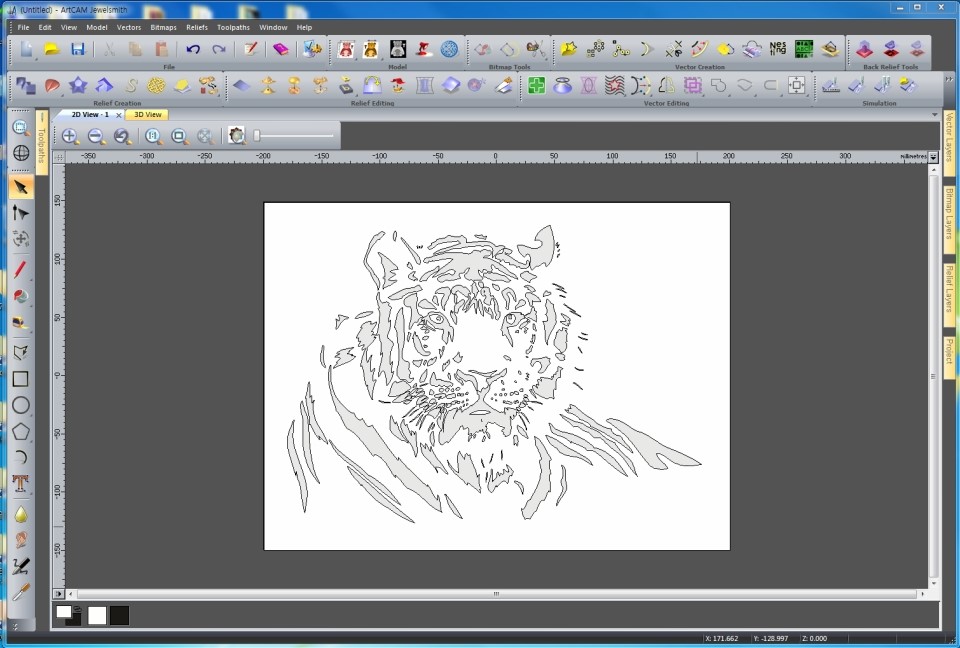Click the grayscale teddy bear Model icon
Image resolution: width=960 pixels, height=648 pixels.
pos(397,49)
